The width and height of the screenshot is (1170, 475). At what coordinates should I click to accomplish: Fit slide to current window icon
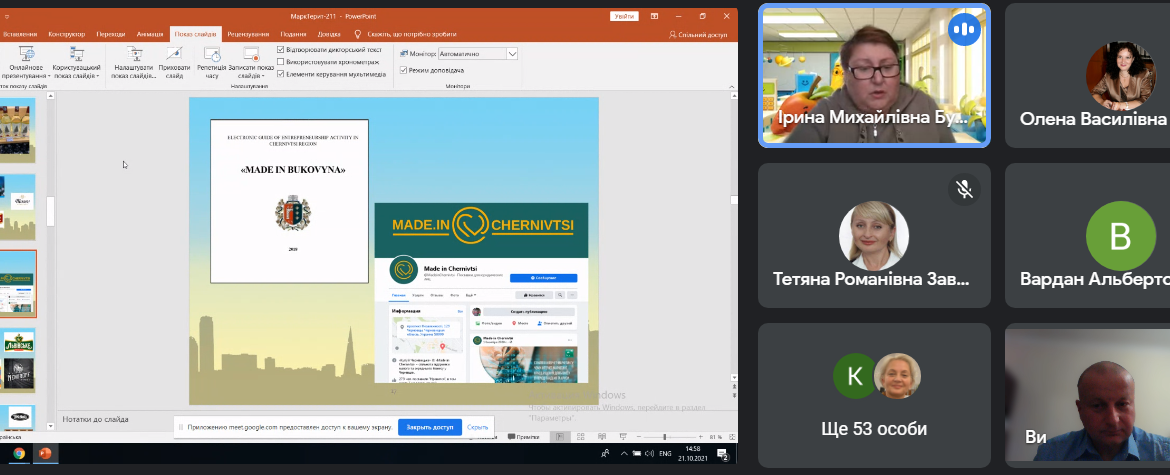click(x=732, y=437)
